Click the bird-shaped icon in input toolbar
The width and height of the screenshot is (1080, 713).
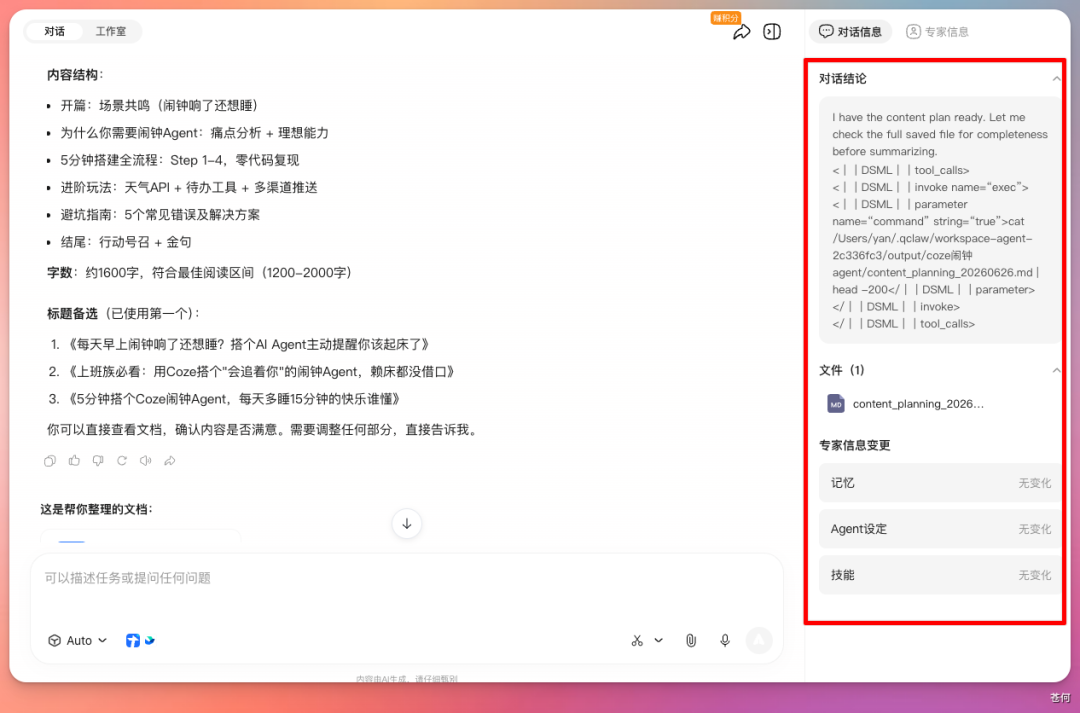click(x=149, y=641)
